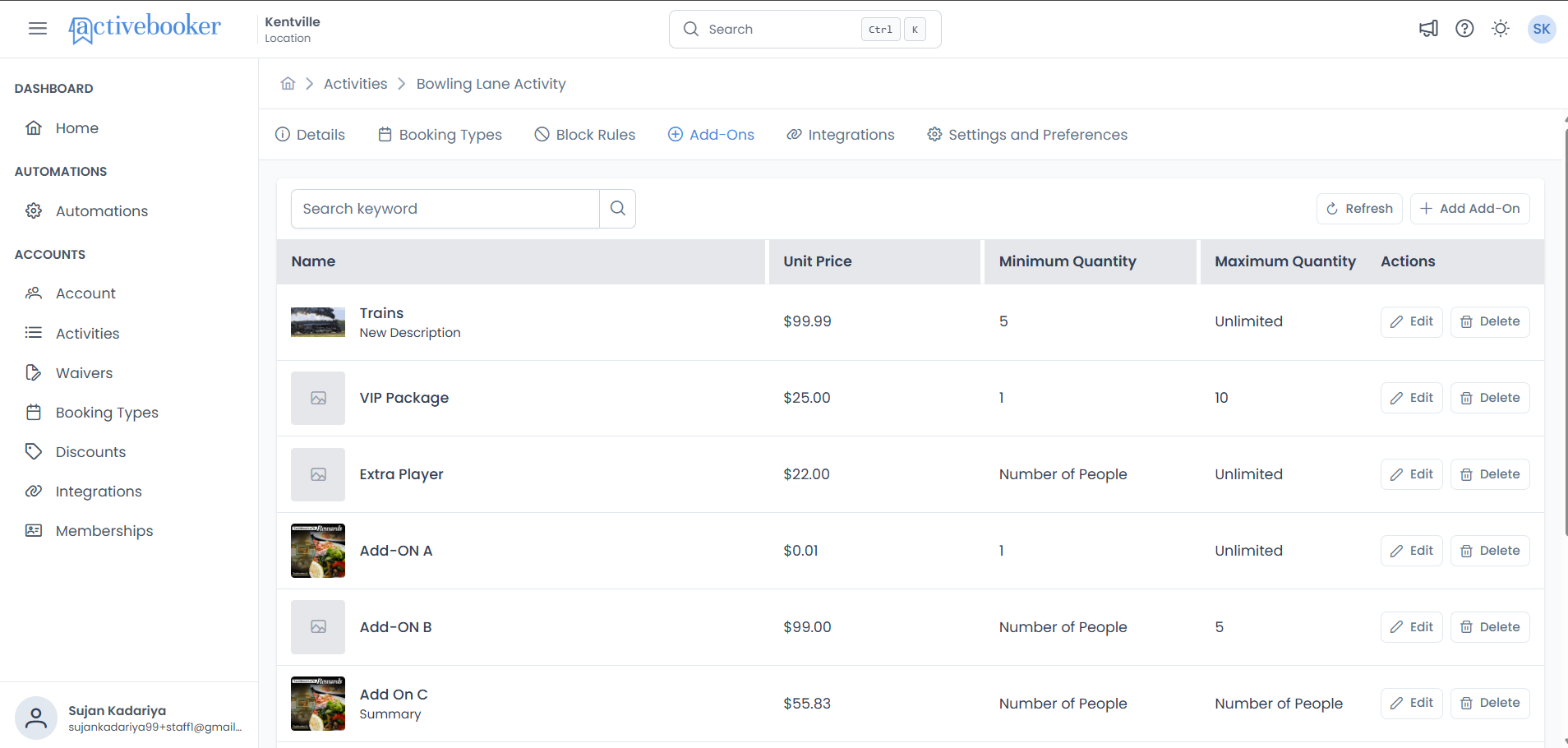Viewport: 1568px width, 748px height.
Task: Click the Add On C food thumbnail
Action: coord(318,704)
